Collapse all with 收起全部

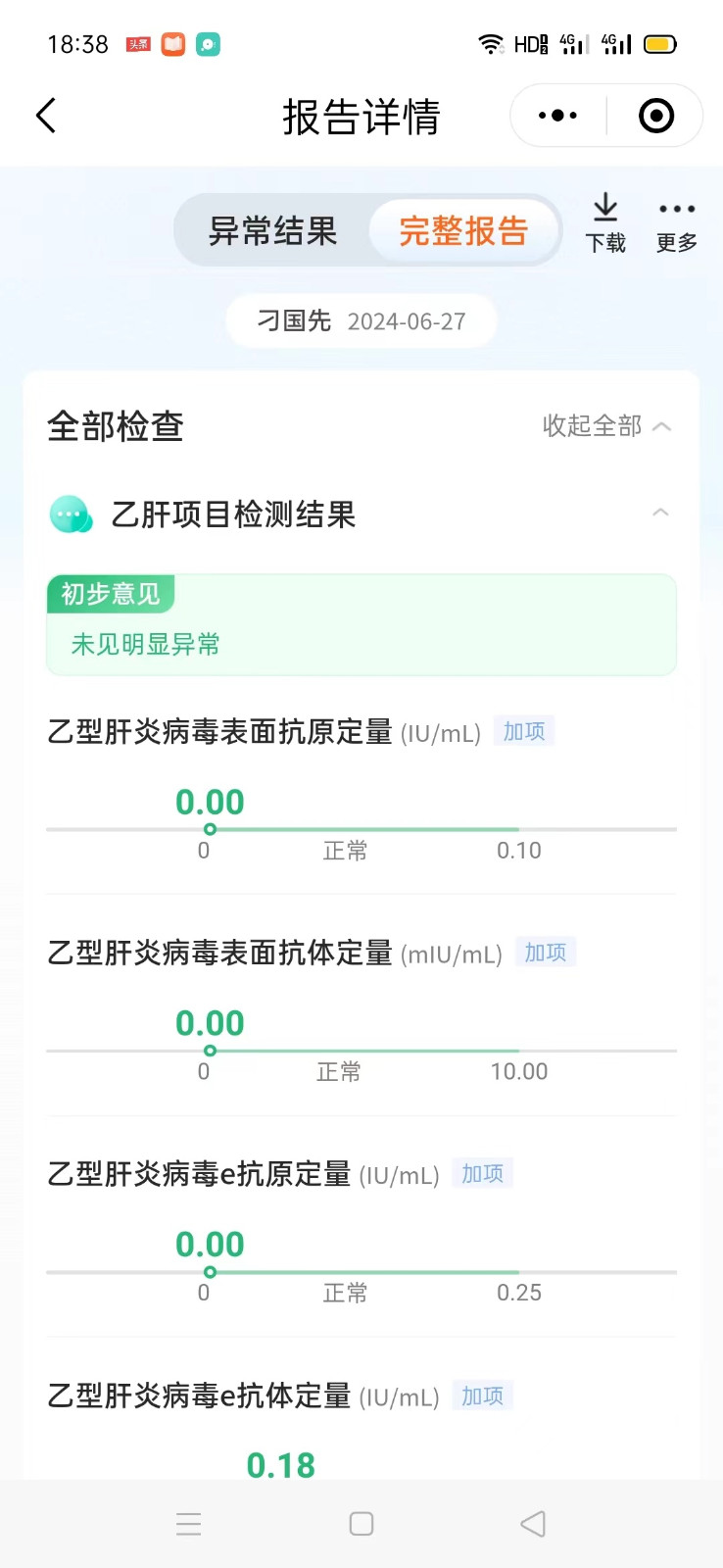pyautogui.click(x=606, y=426)
